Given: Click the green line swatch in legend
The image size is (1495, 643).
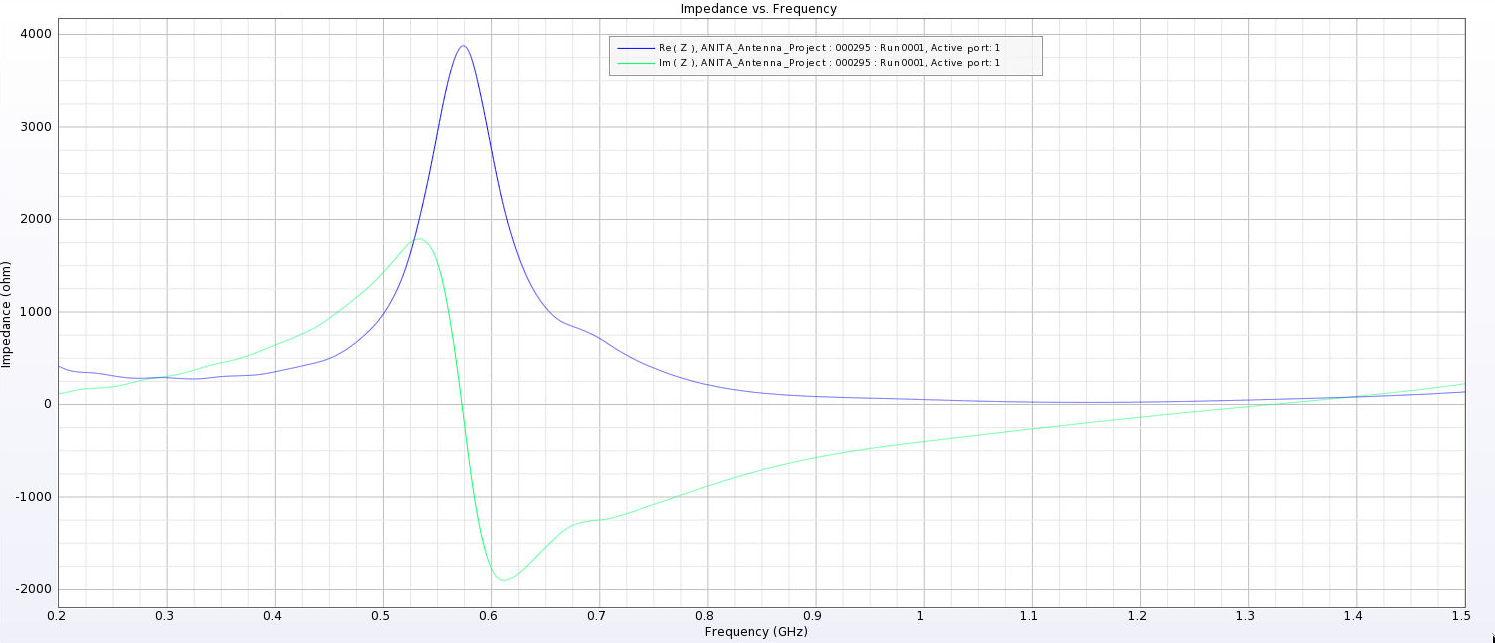Looking at the screenshot, I should pos(636,63).
